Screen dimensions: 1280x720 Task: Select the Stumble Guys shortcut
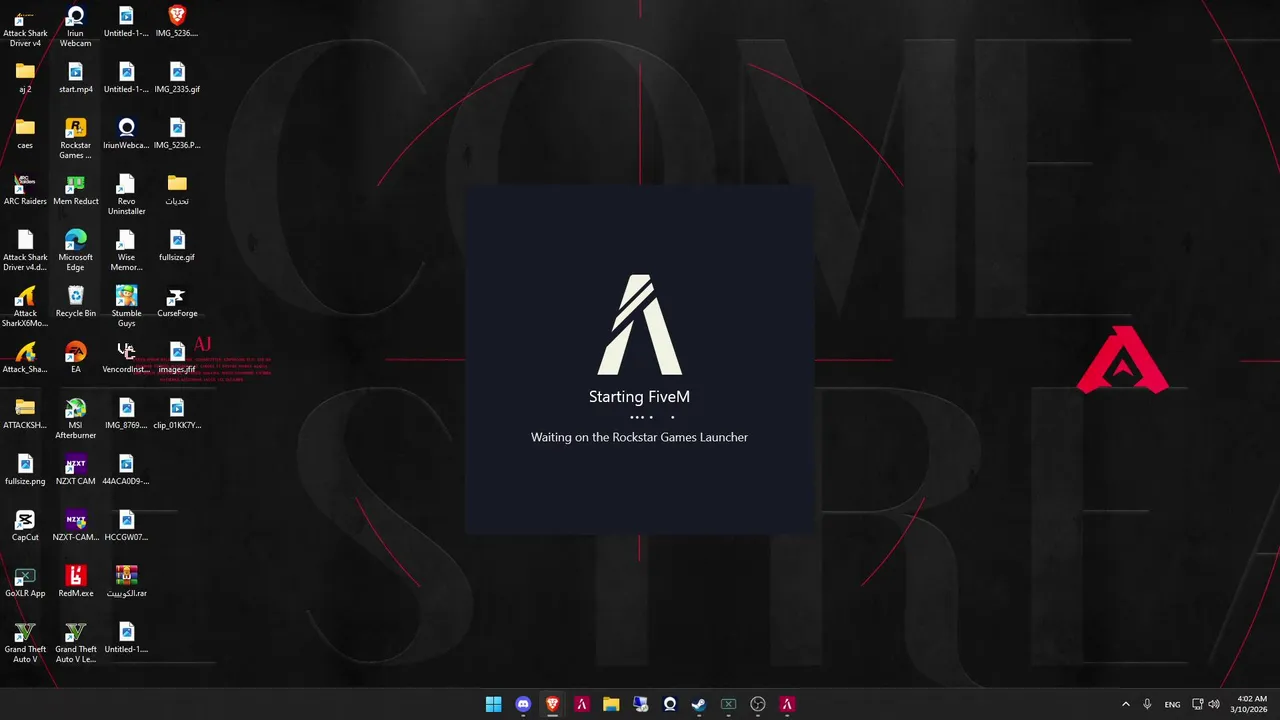(x=126, y=307)
